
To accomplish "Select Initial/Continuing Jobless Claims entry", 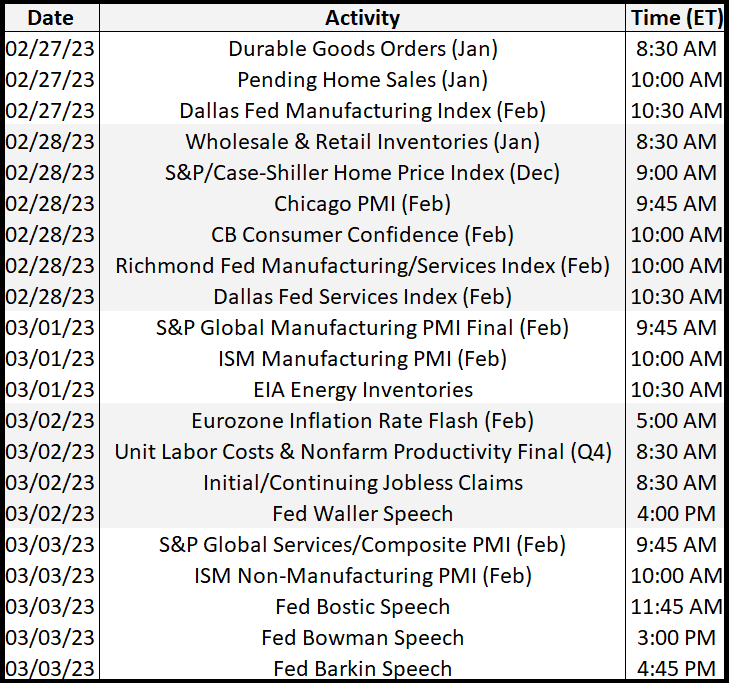I will click(363, 483).
